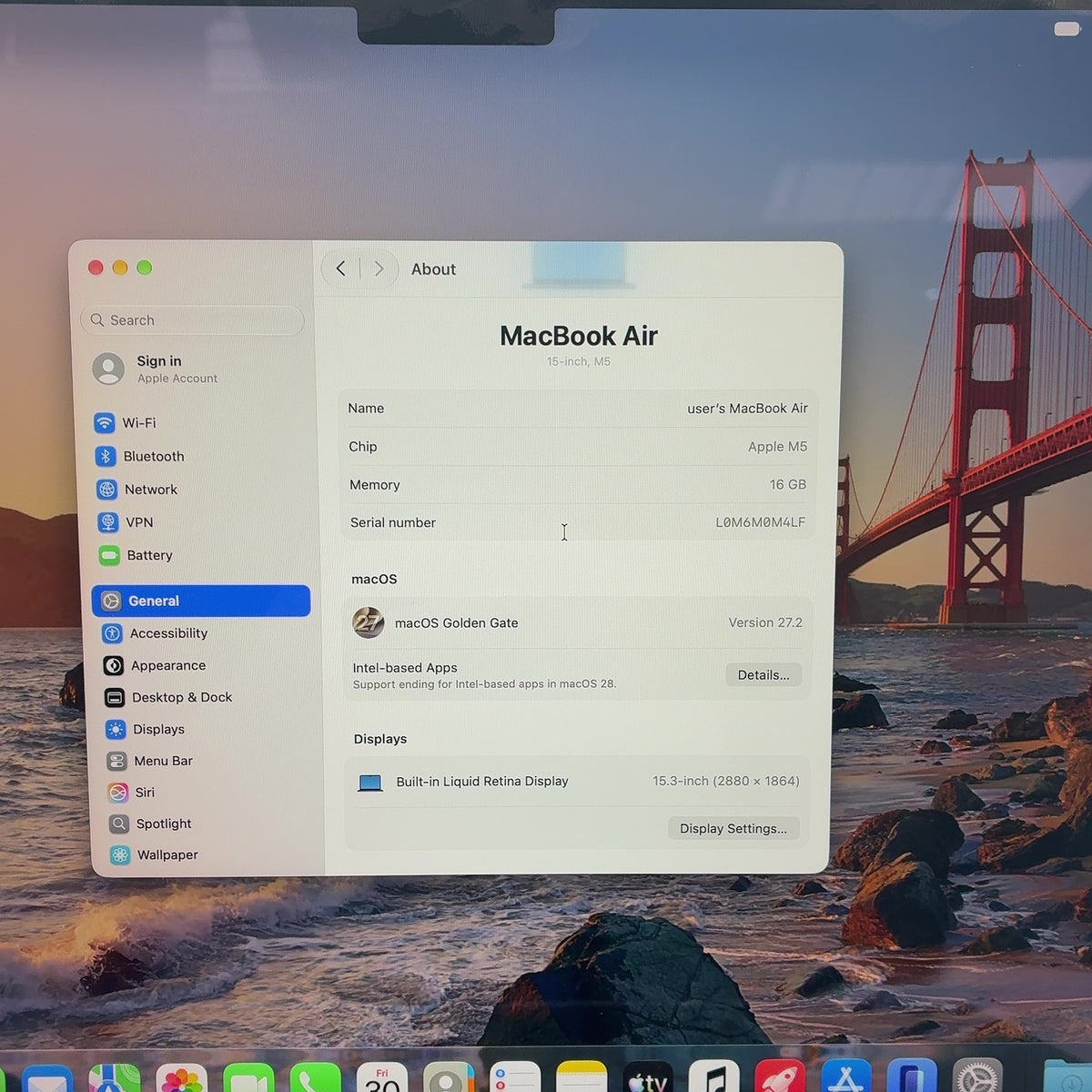Viewport: 1092px width, 1092px height.
Task: Open FaceTime from the Dock
Action: click(248, 1079)
